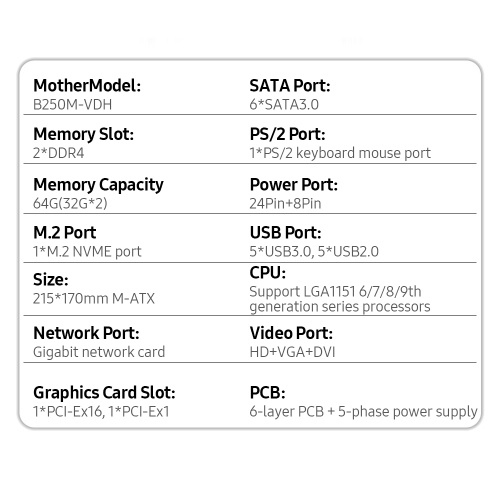Screen dimensions: 500x500
Task: Click the 5*USB3.0, 5*USB2.0 text
Action: click(314, 252)
